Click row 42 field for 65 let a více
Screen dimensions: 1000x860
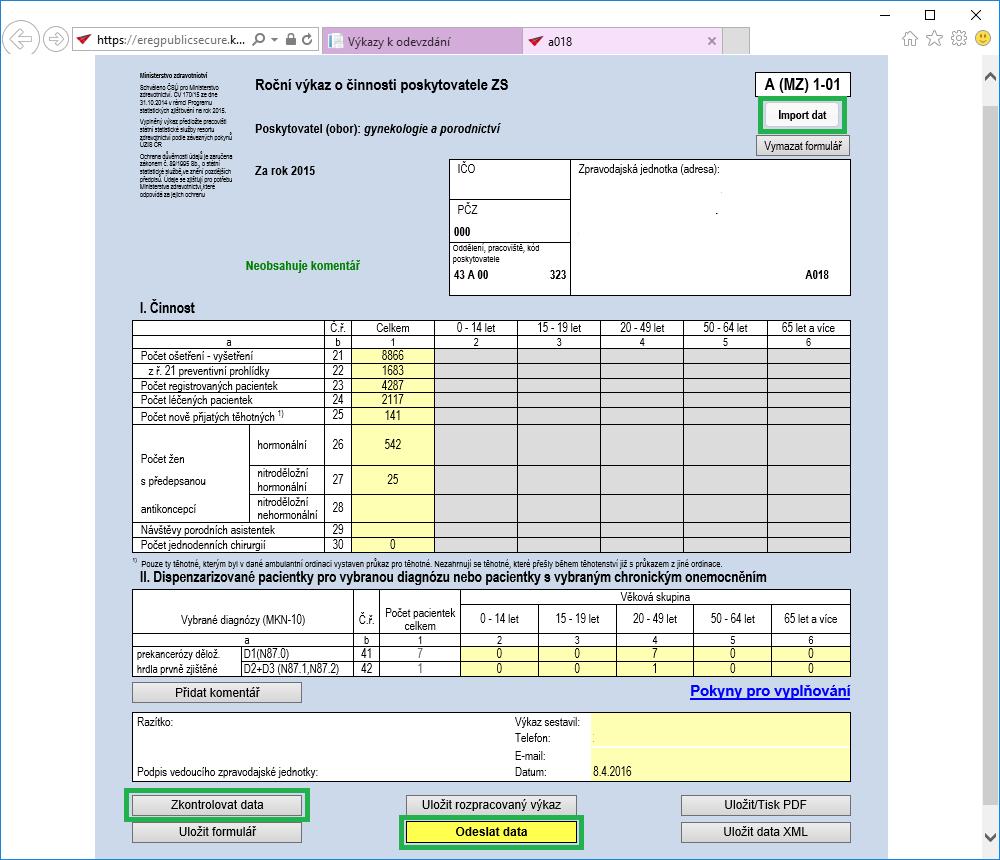[811, 669]
